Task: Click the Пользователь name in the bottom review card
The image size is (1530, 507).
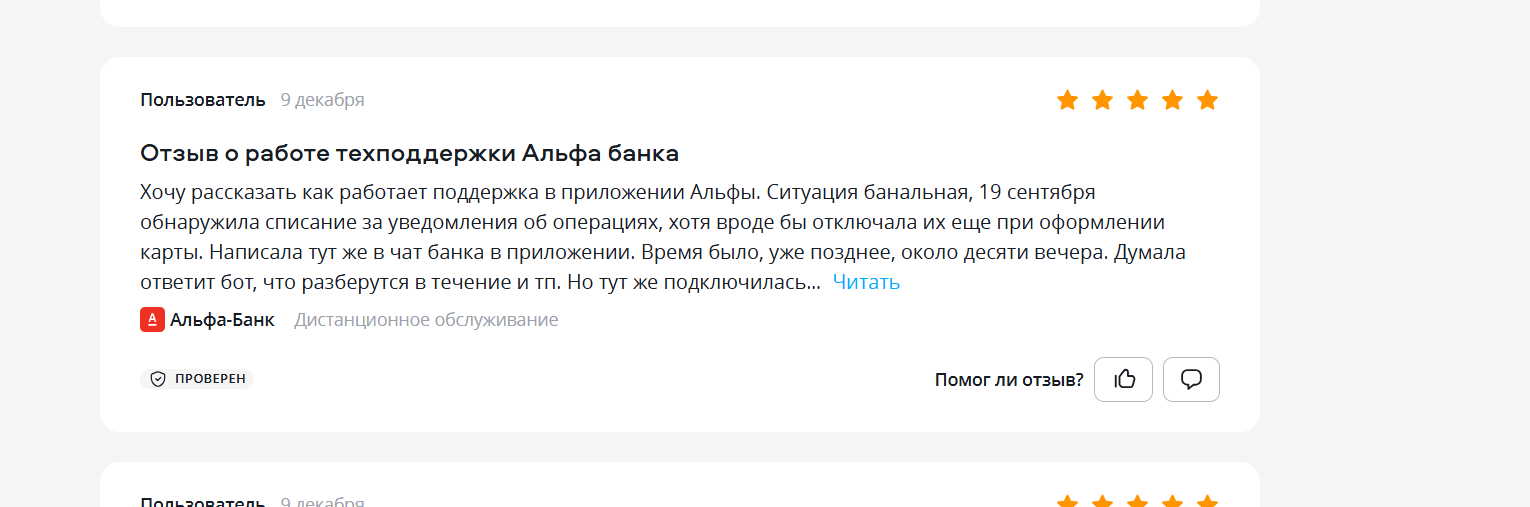Action: pos(203,502)
